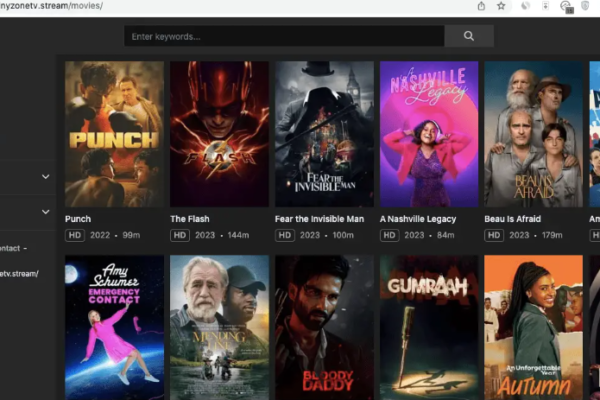Click Beau Is Afraid title link

[x=513, y=219]
